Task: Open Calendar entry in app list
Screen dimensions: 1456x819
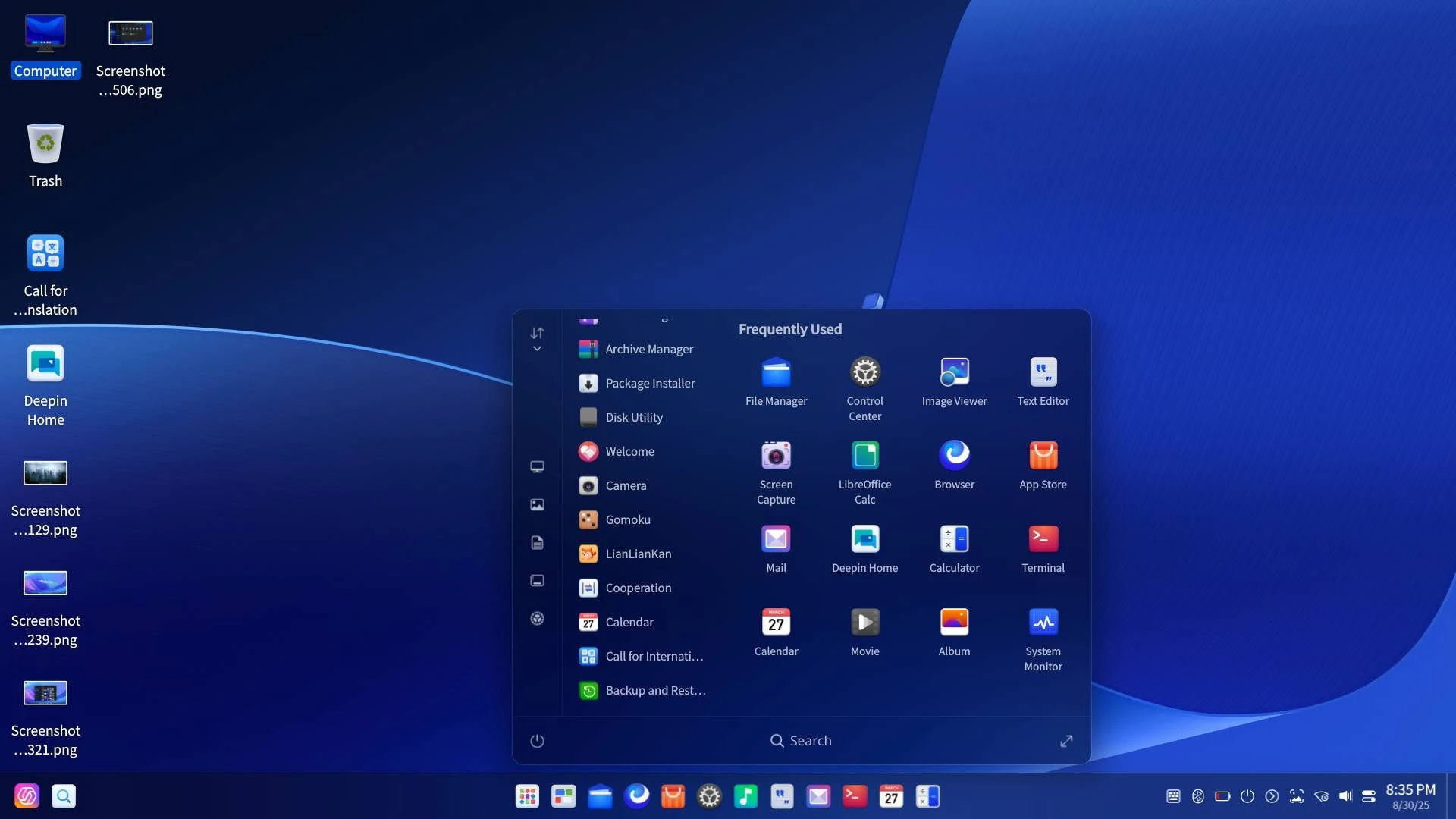Action: (642, 622)
